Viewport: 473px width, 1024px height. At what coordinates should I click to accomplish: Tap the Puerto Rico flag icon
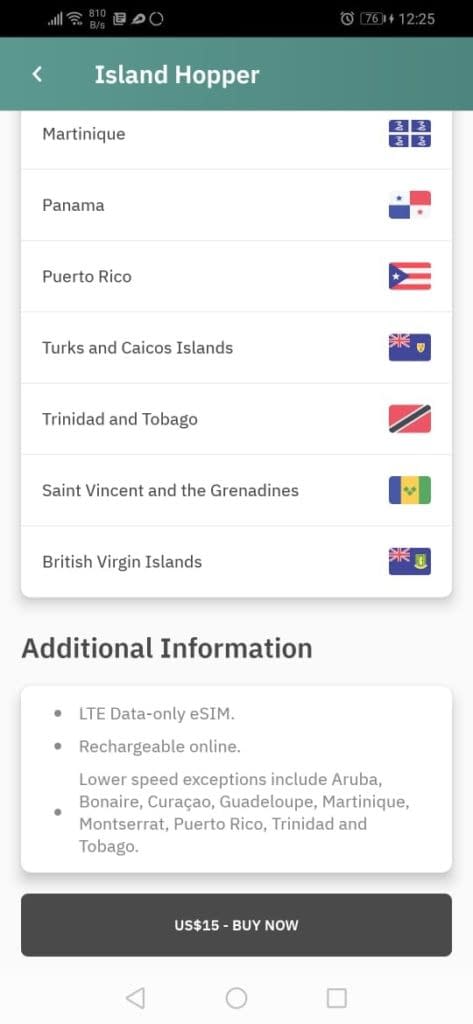[x=410, y=276]
